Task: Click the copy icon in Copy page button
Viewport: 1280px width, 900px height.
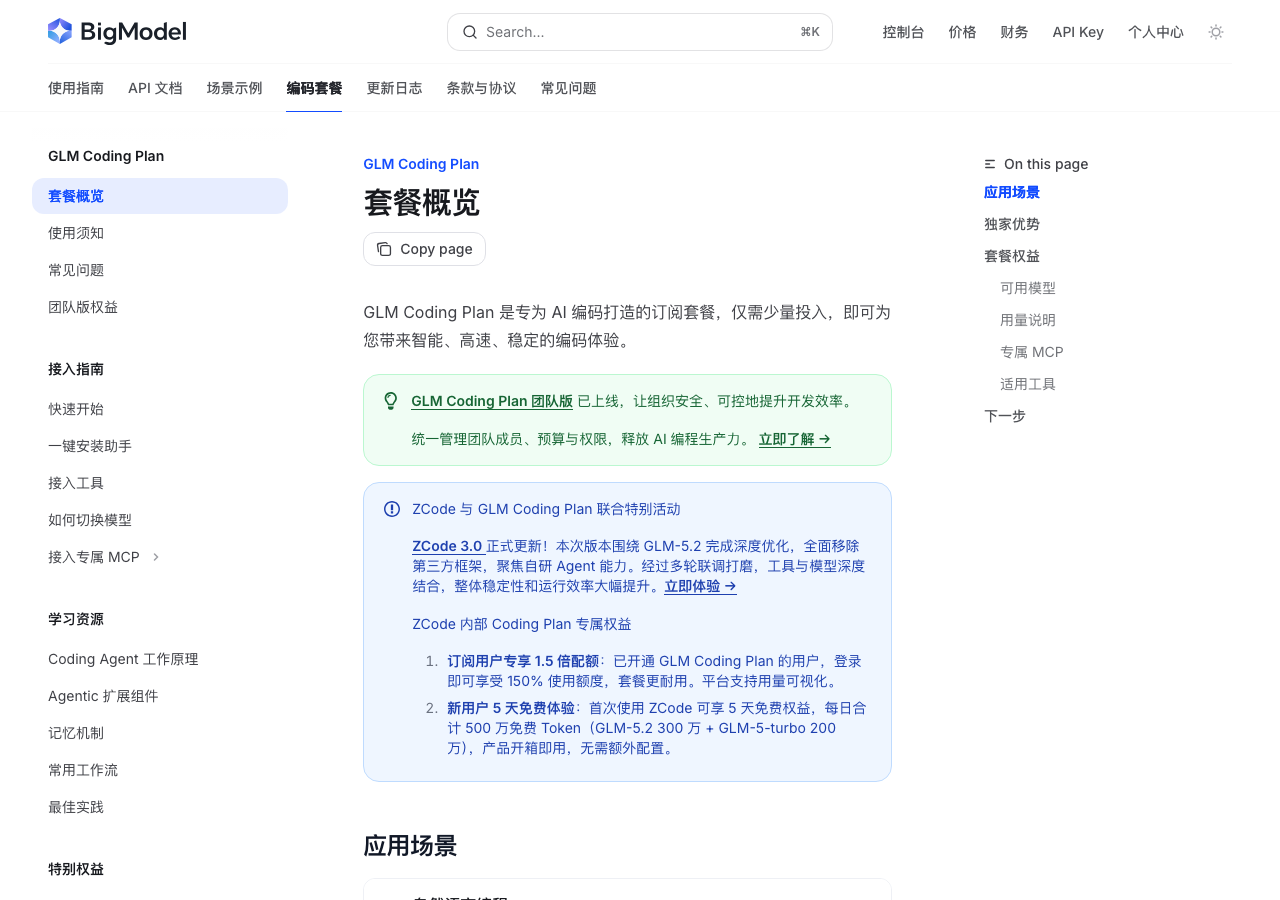Action: click(384, 249)
